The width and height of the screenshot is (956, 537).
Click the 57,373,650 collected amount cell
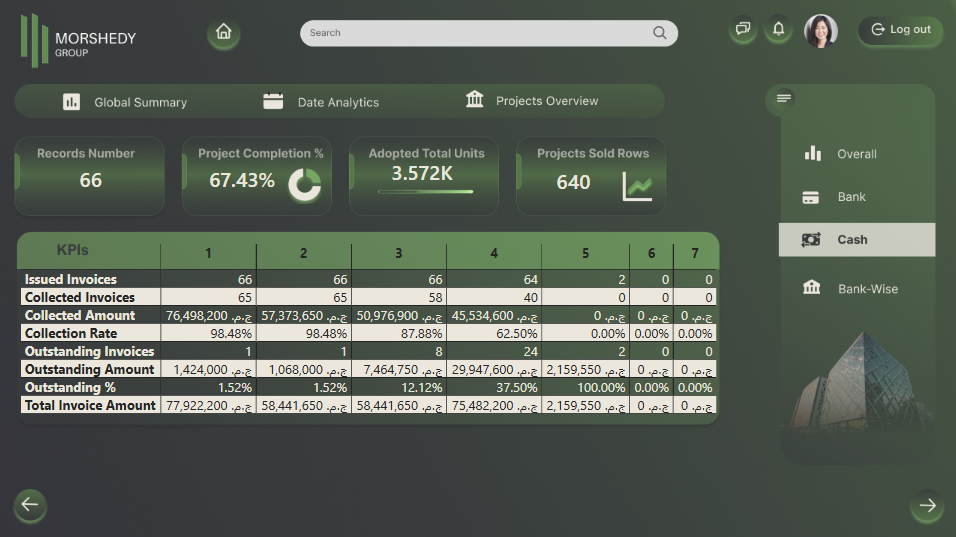tap(304, 315)
